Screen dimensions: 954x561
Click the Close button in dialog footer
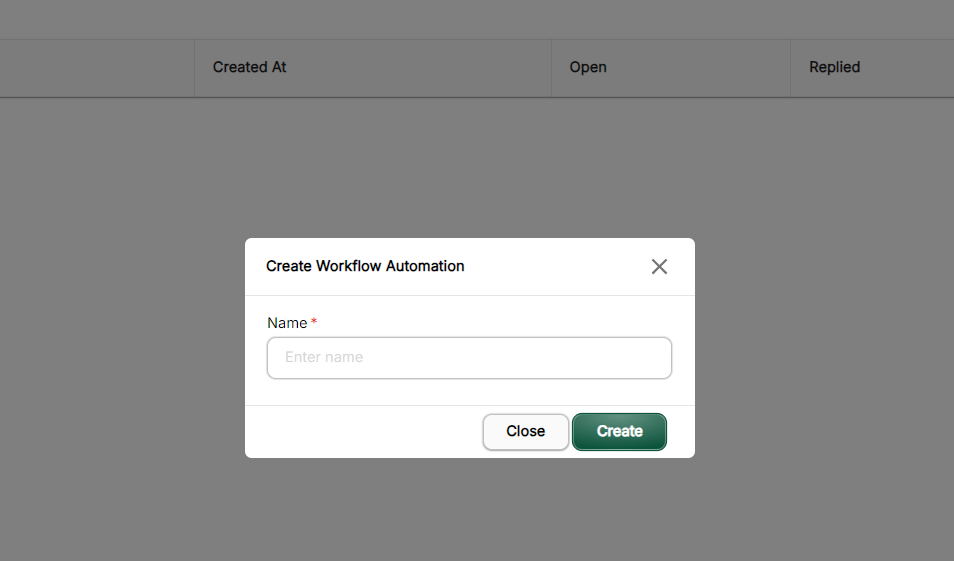click(525, 431)
